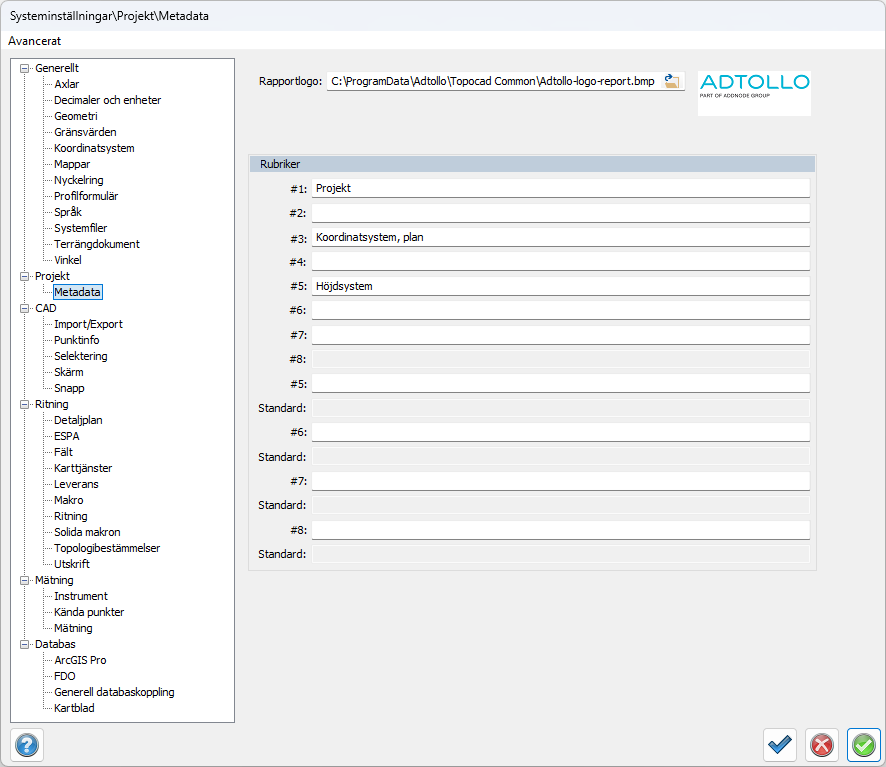Click the red cancel X icon
886x767 pixels.
coord(822,745)
